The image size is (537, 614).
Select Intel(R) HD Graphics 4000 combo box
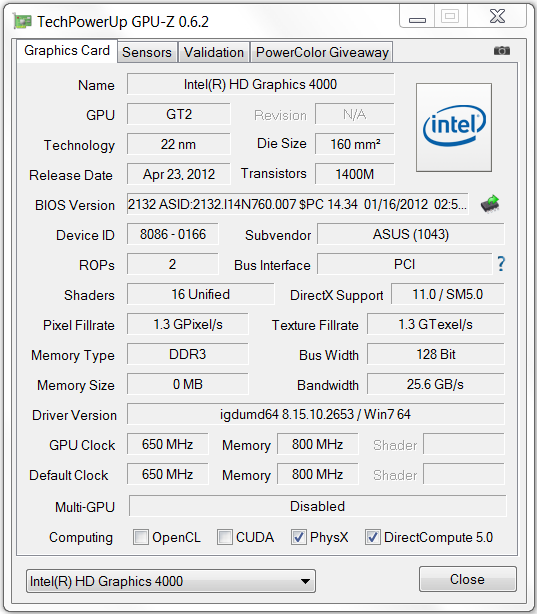click(171, 581)
